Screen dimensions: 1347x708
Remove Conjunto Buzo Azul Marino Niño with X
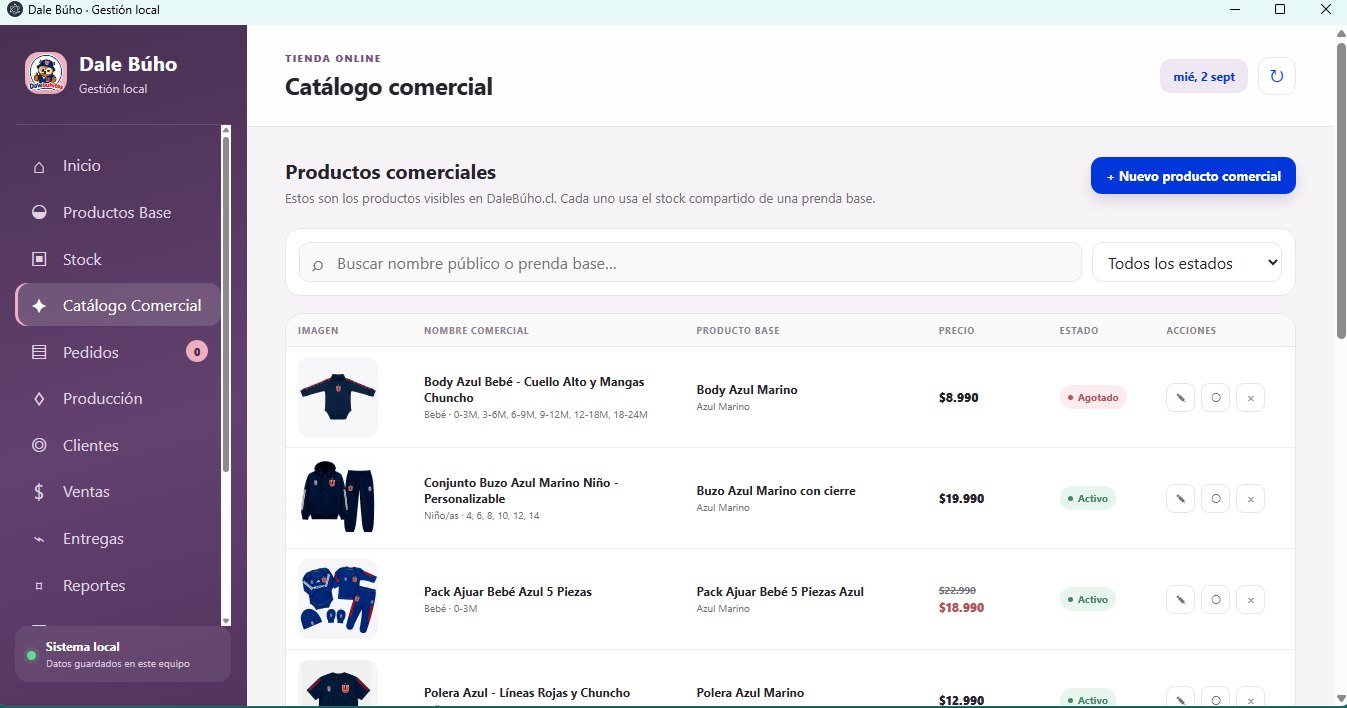[1250, 498]
